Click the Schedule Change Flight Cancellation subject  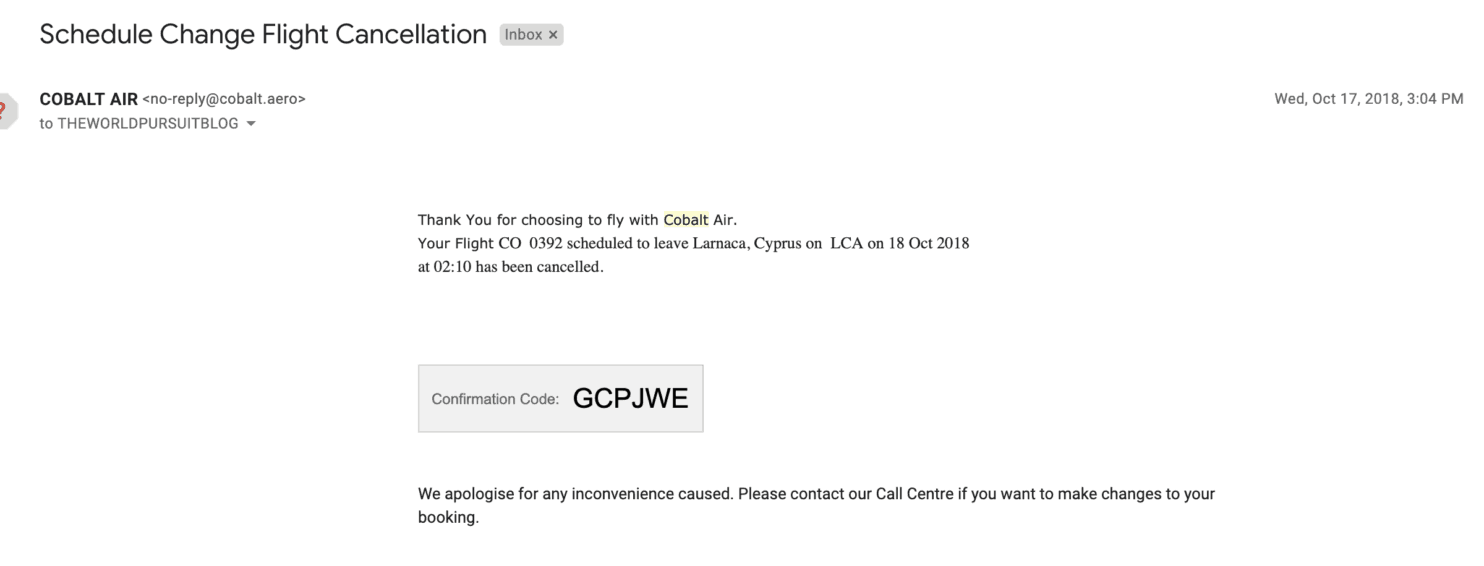263,34
